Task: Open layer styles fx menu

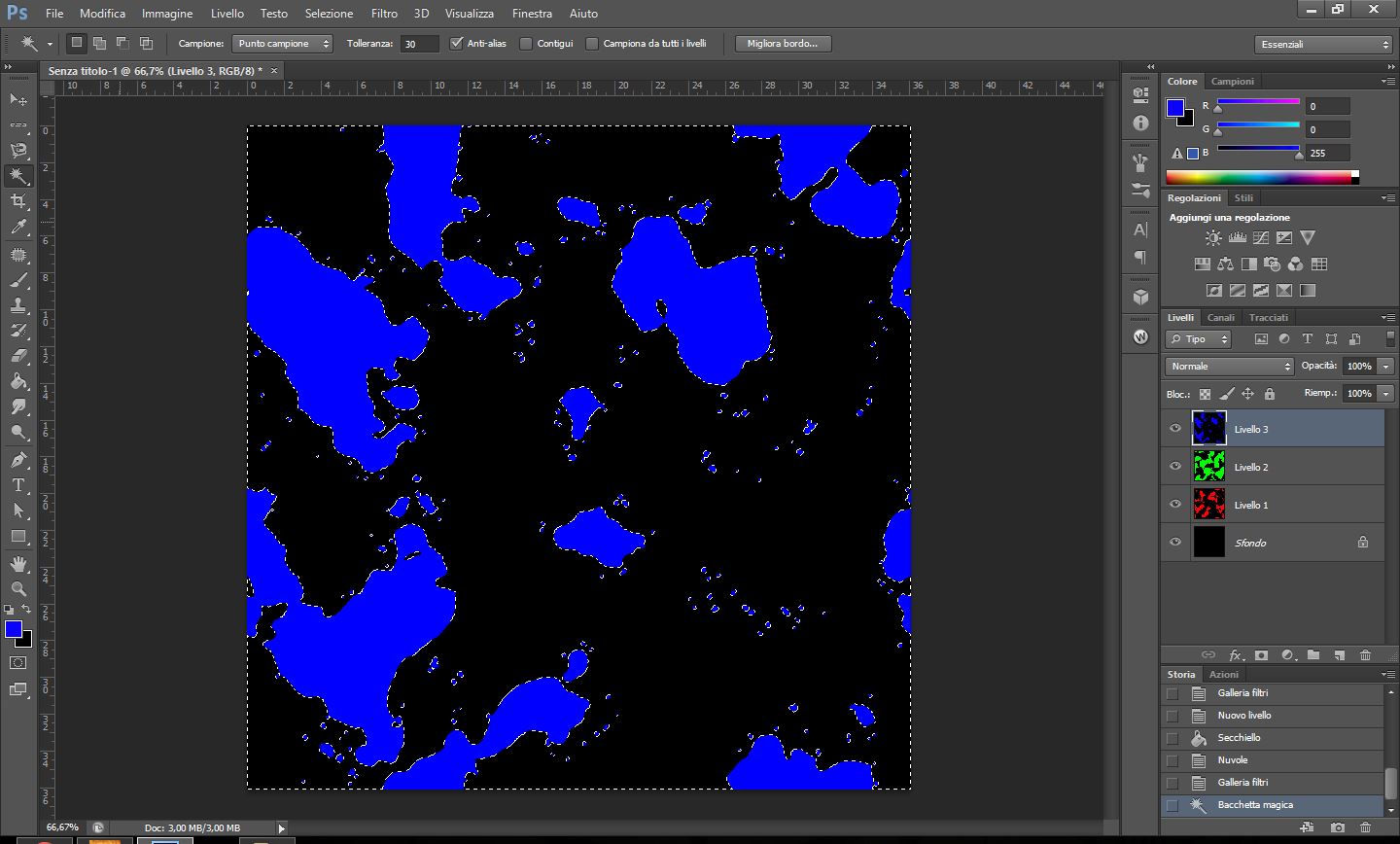Action: pyautogui.click(x=1236, y=655)
